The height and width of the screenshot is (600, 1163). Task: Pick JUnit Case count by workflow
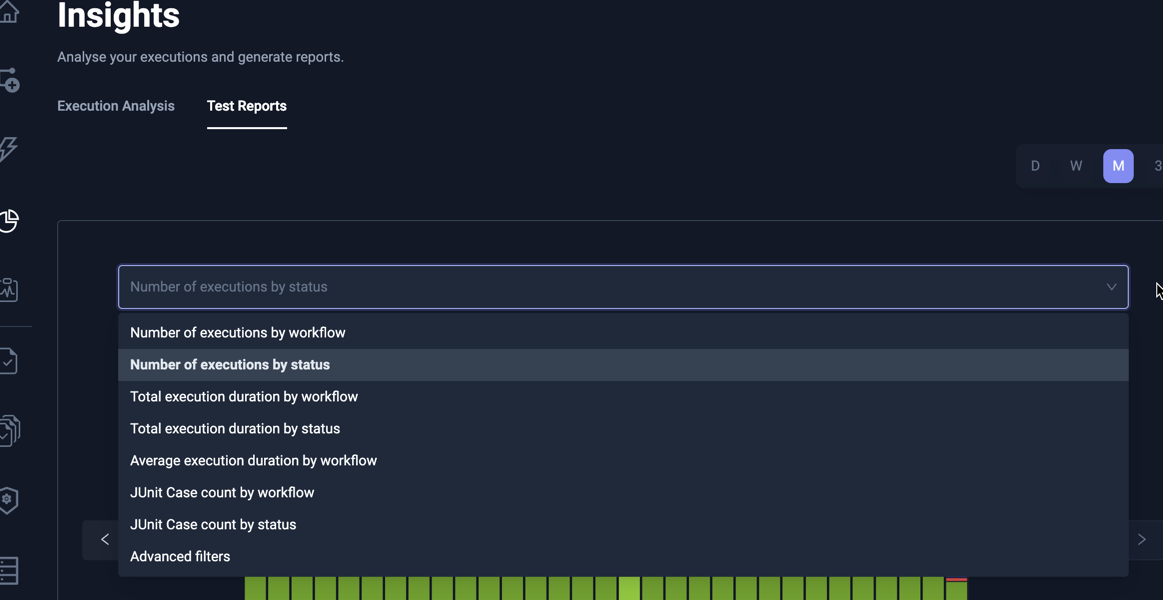pos(623,492)
